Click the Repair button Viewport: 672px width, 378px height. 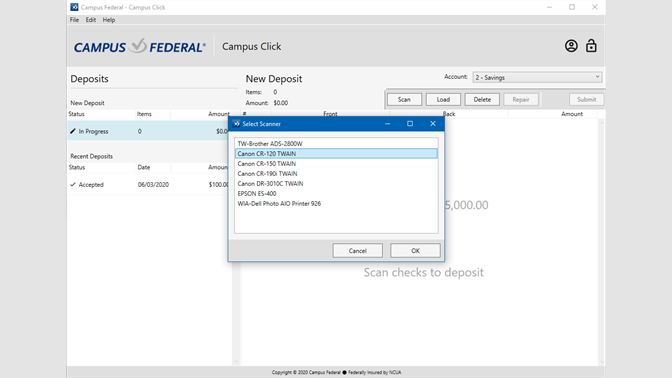[521, 99]
